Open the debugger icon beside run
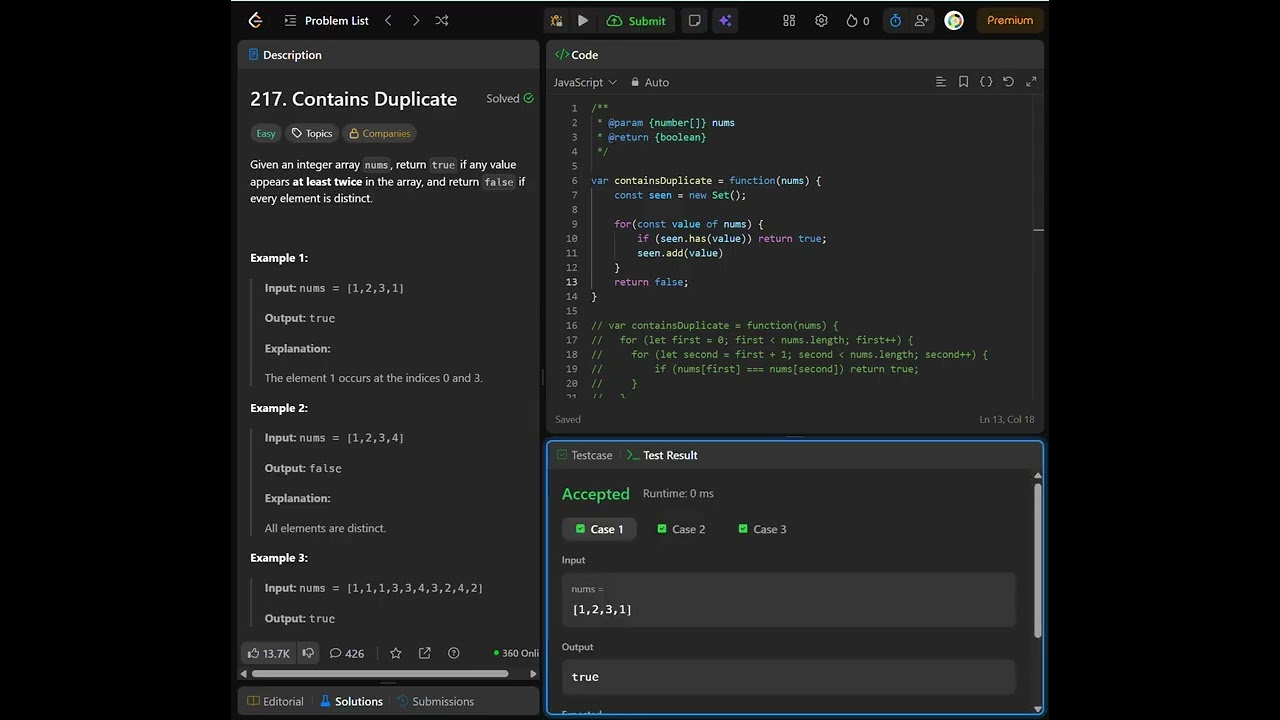The image size is (1280, 720). click(557, 20)
